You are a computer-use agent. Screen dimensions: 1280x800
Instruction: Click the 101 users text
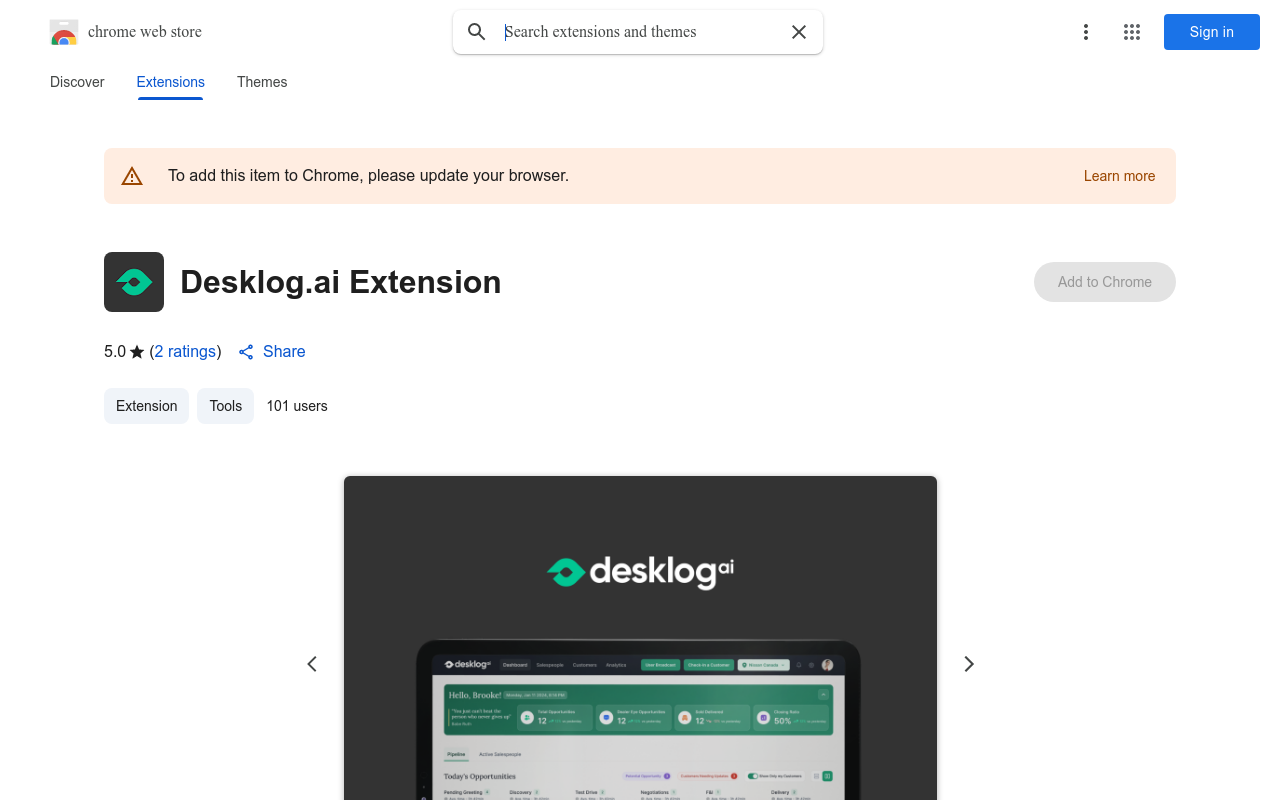[x=297, y=406]
